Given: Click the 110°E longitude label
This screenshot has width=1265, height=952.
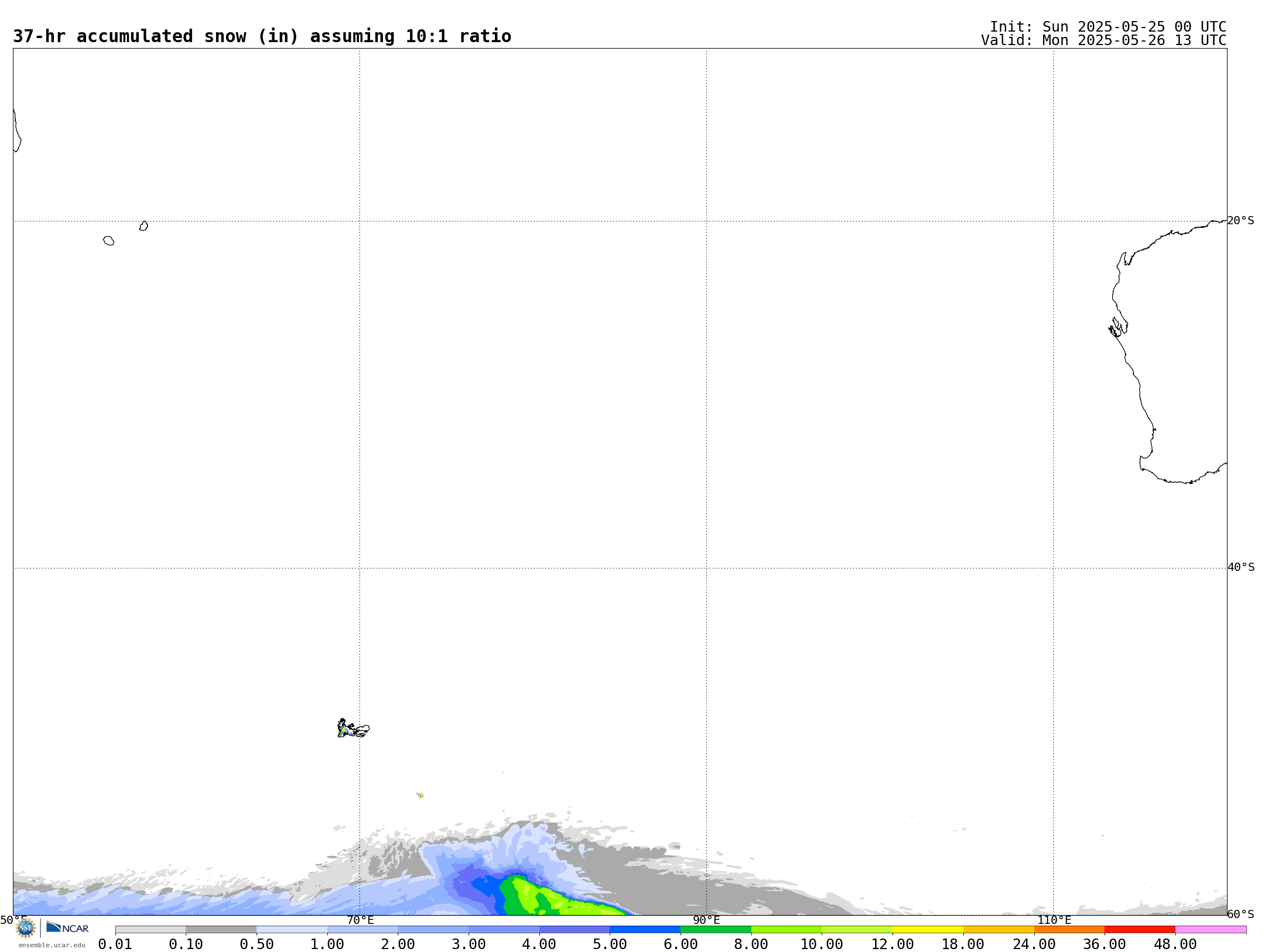Looking at the screenshot, I should (1054, 920).
